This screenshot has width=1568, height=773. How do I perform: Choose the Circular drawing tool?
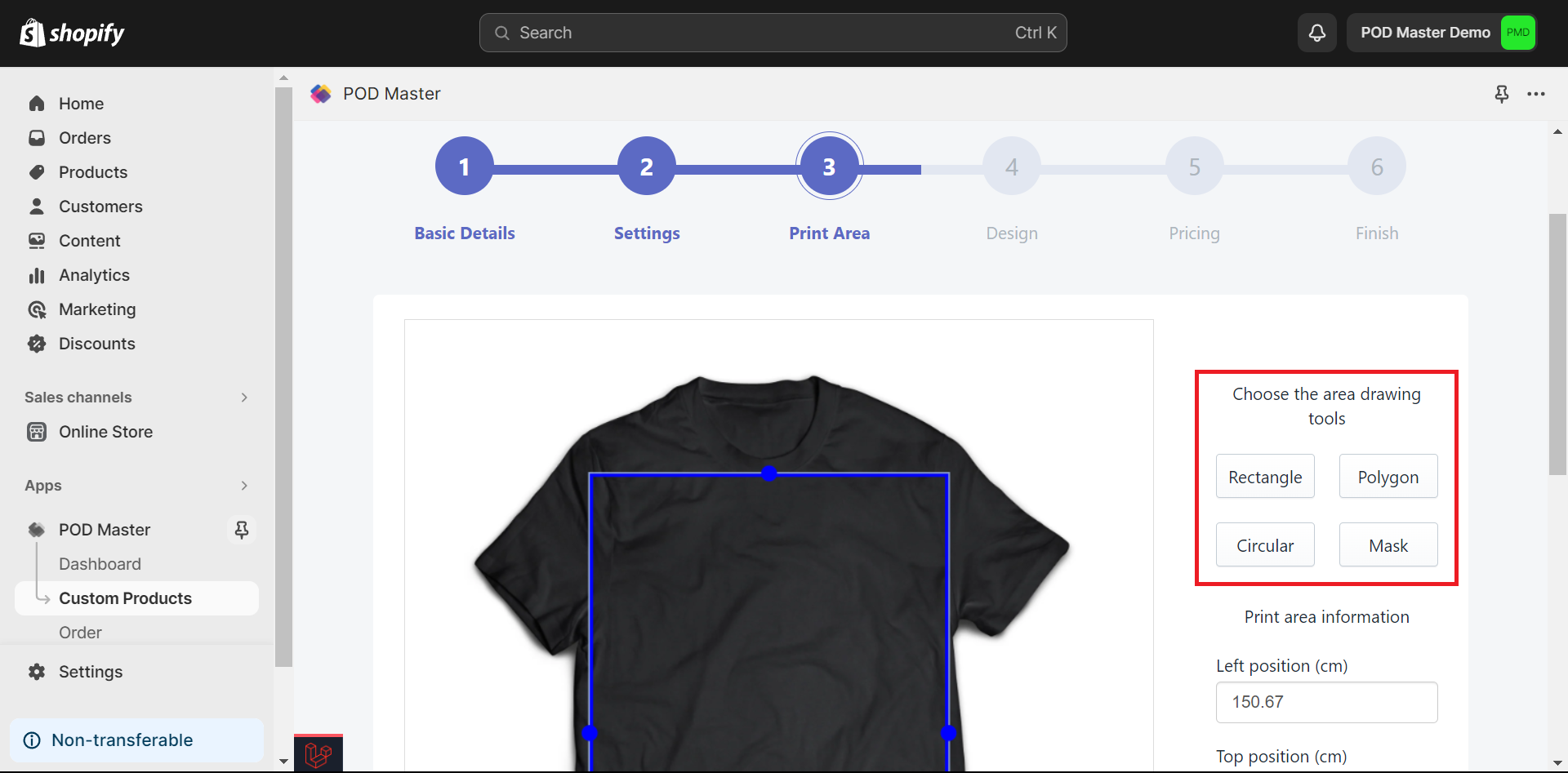point(1265,545)
